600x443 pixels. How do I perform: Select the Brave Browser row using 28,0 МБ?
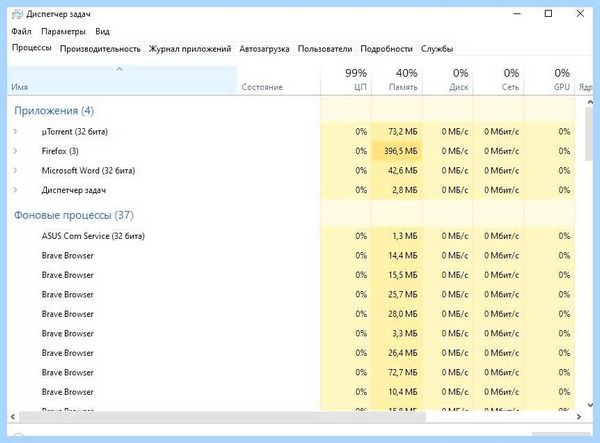point(291,314)
